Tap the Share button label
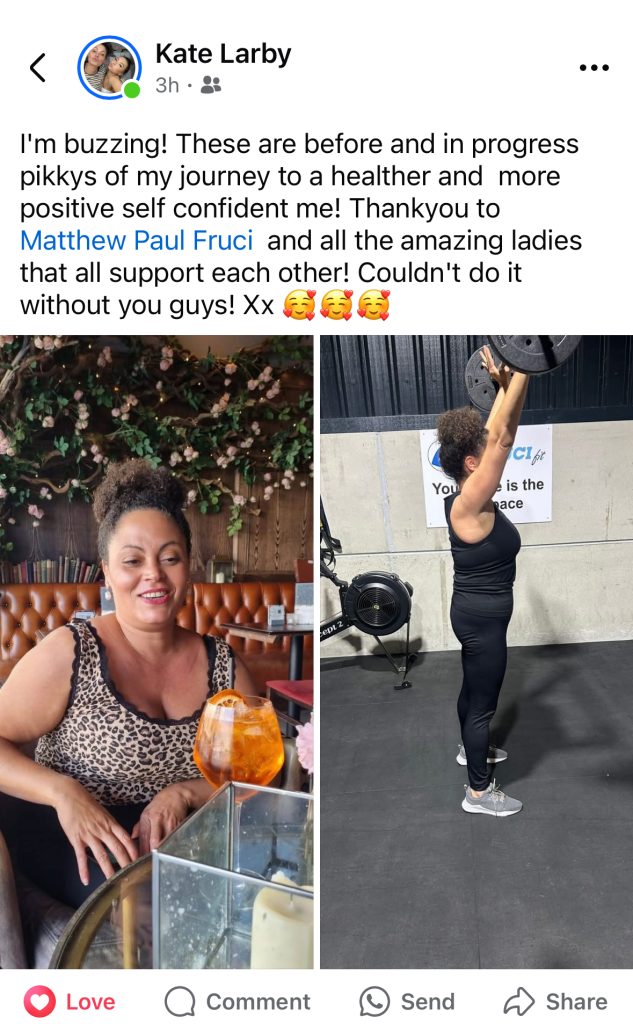 click(x=576, y=1002)
